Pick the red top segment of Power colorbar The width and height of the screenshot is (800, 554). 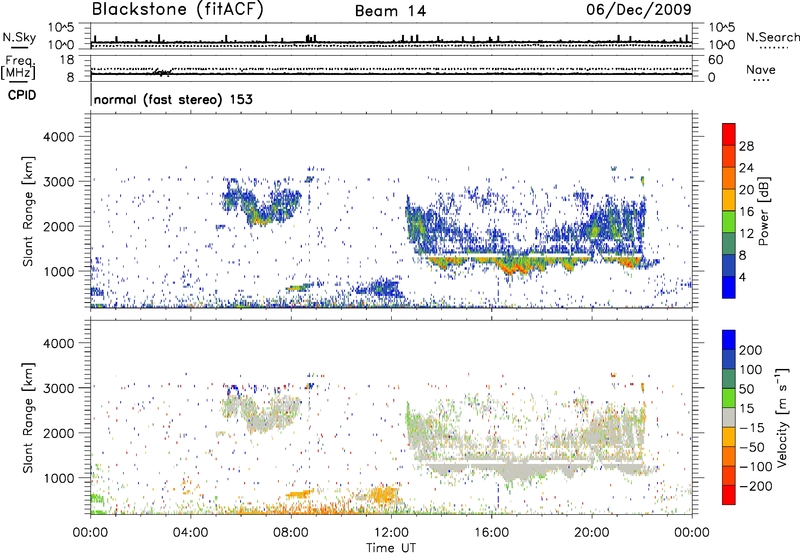pos(729,134)
